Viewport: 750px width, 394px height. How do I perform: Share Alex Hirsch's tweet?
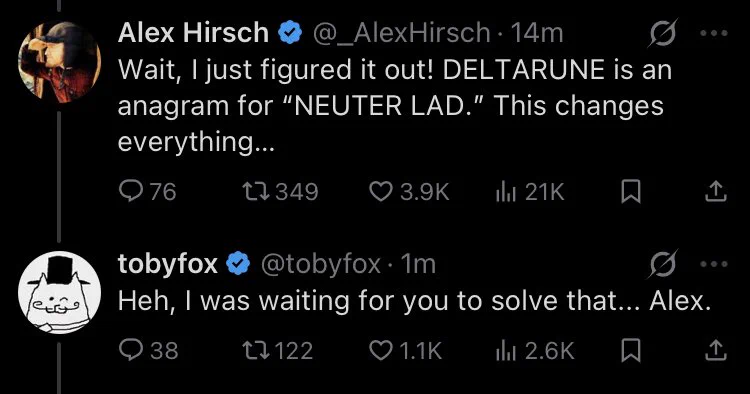(x=716, y=192)
